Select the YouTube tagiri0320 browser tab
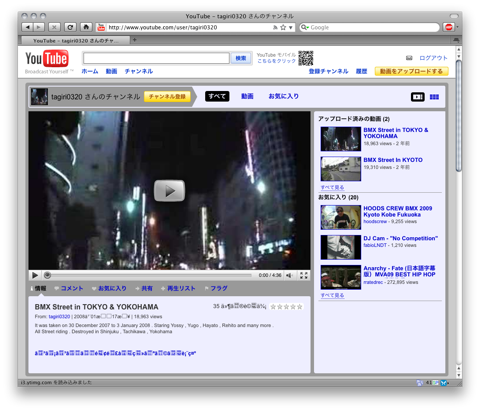The image size is (480, 411). [75, 41]
